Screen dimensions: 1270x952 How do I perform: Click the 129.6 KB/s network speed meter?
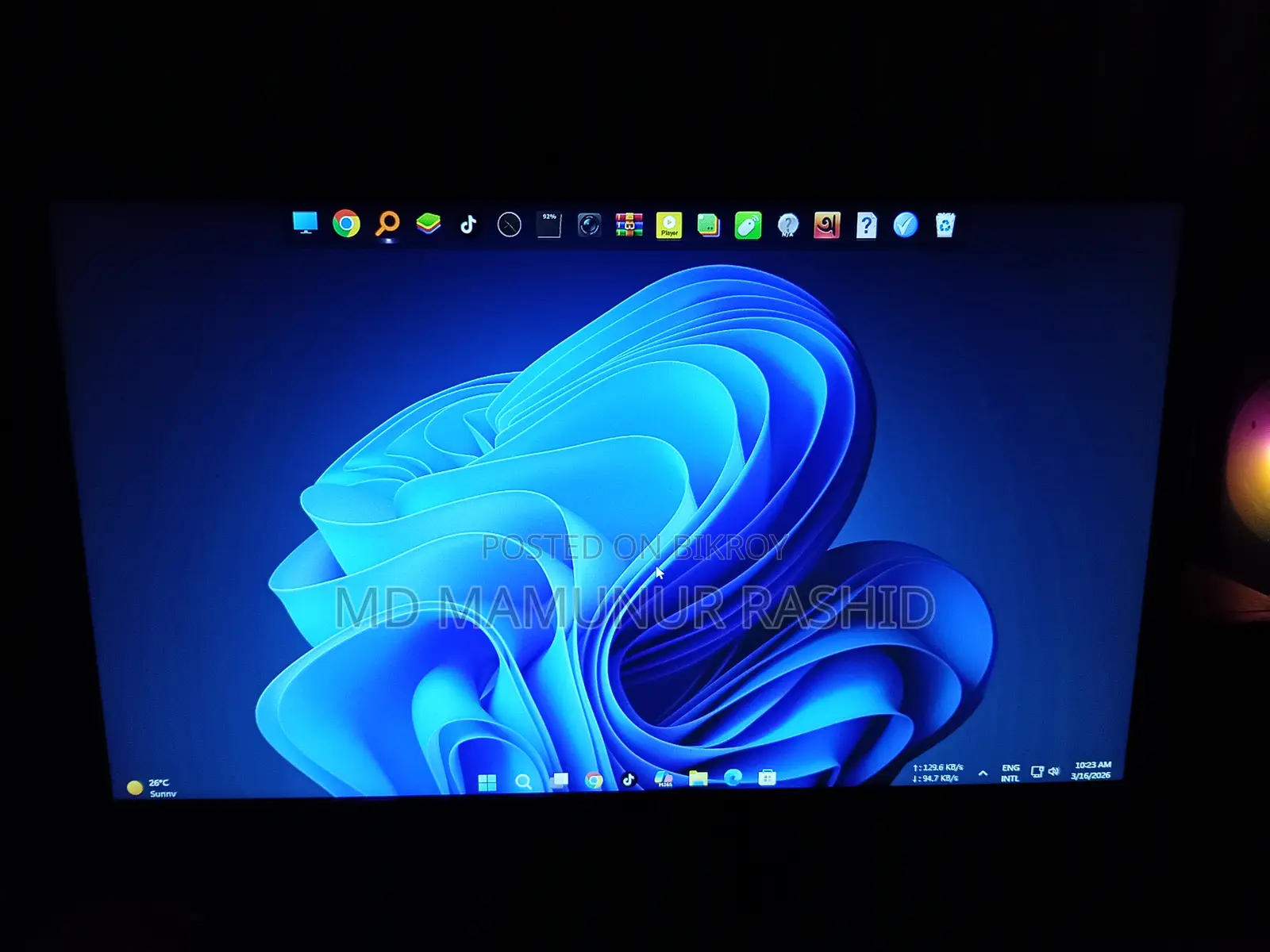pyautogui.click(x=937, y=773)
